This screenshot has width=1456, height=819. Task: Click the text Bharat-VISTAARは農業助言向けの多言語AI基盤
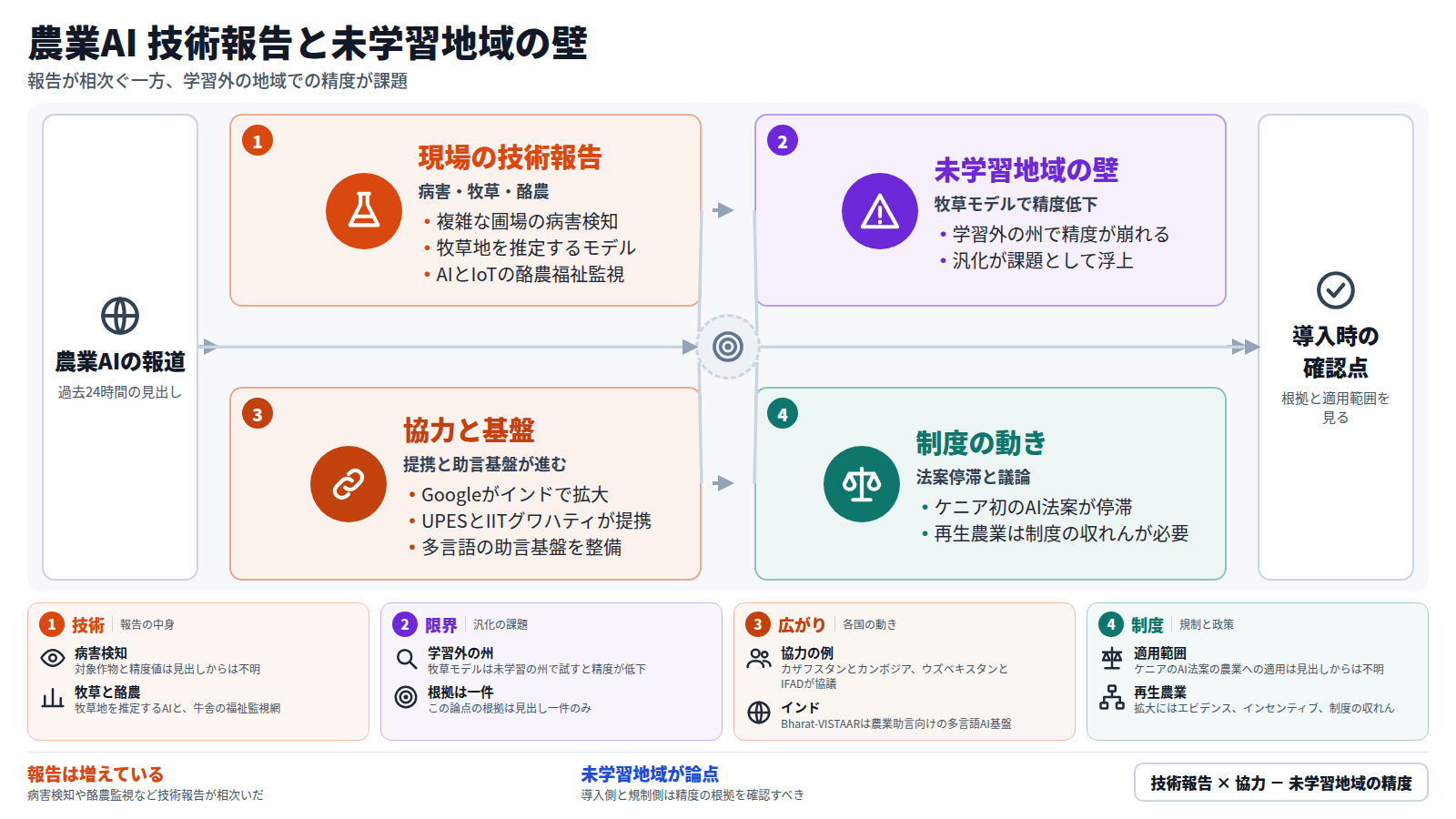coord(896,723)
